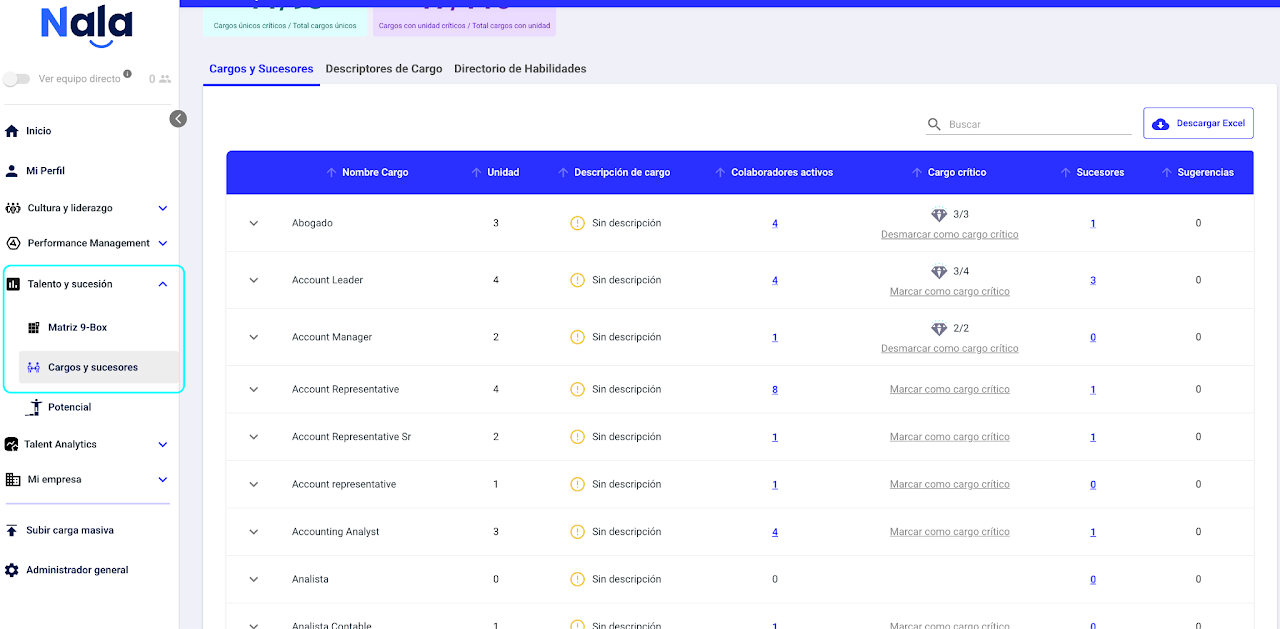Image resolution: width=1280 pixels, height=629 pixels.
Task: Click the Descargar Excel button
Action: click(1198, 124)
